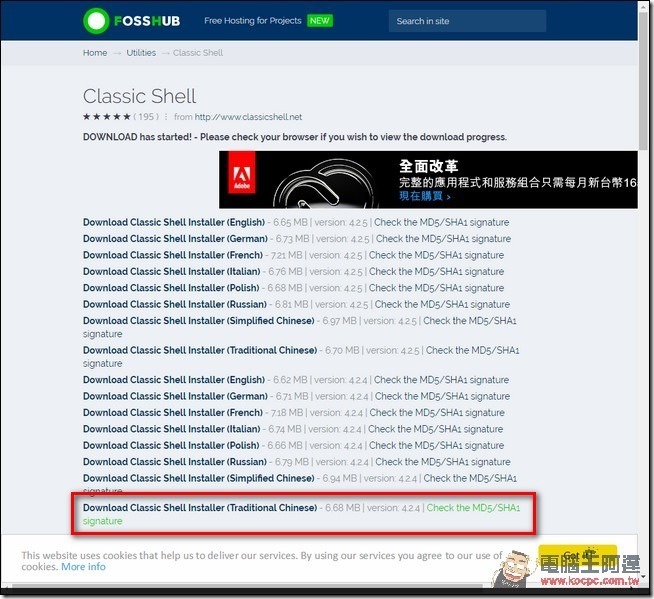Click Classic Shell breadcrumb item
The image size is (654, 599).
pyautogui.click(x=198, y=53)
